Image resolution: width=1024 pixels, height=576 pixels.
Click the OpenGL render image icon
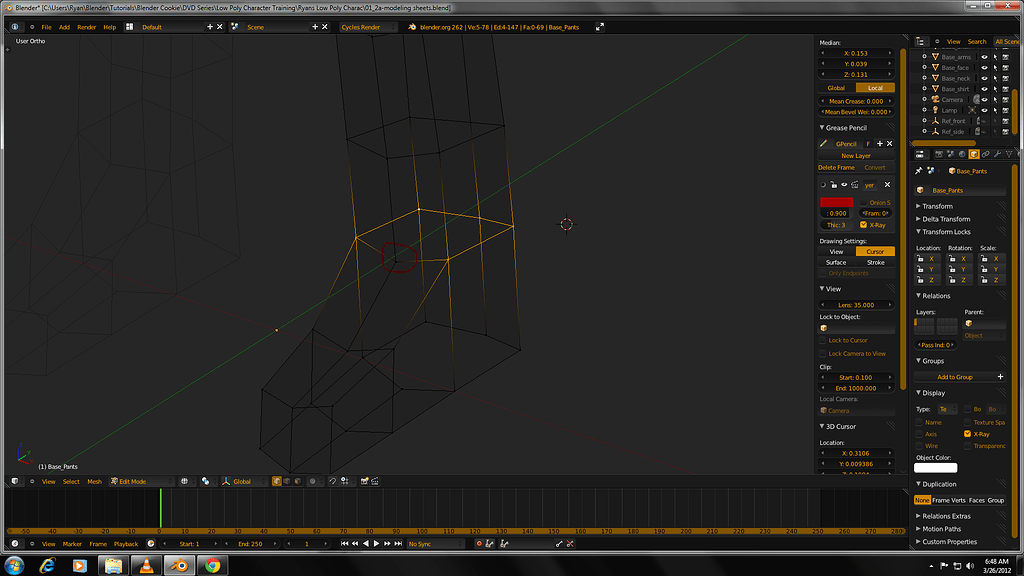(364, 481)
